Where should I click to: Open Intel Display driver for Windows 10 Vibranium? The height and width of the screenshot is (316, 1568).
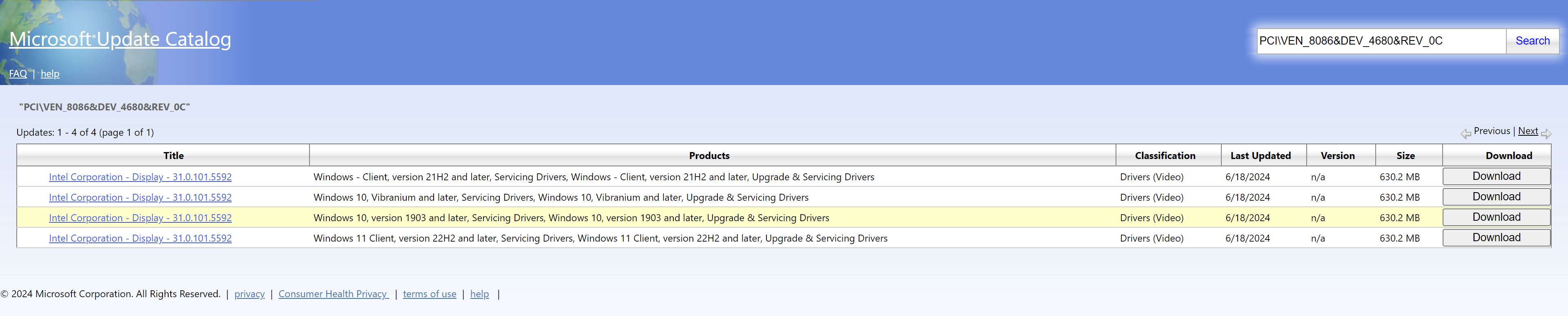tap(140, 197)
